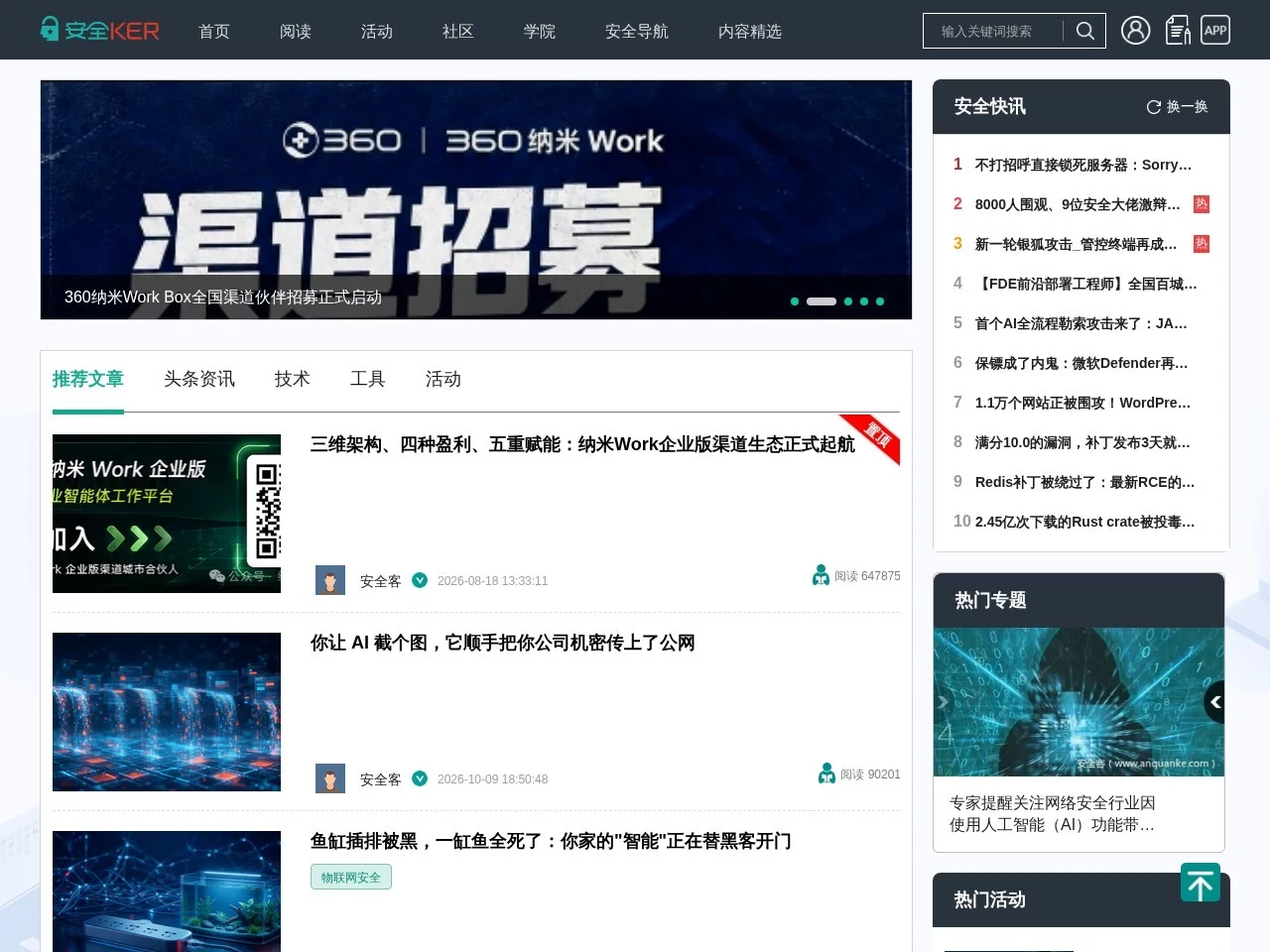Open news item 【FDE前沿部署工程师】全国百城
Viewport: 1270px width, 952px height.
tap(1086, 284)
